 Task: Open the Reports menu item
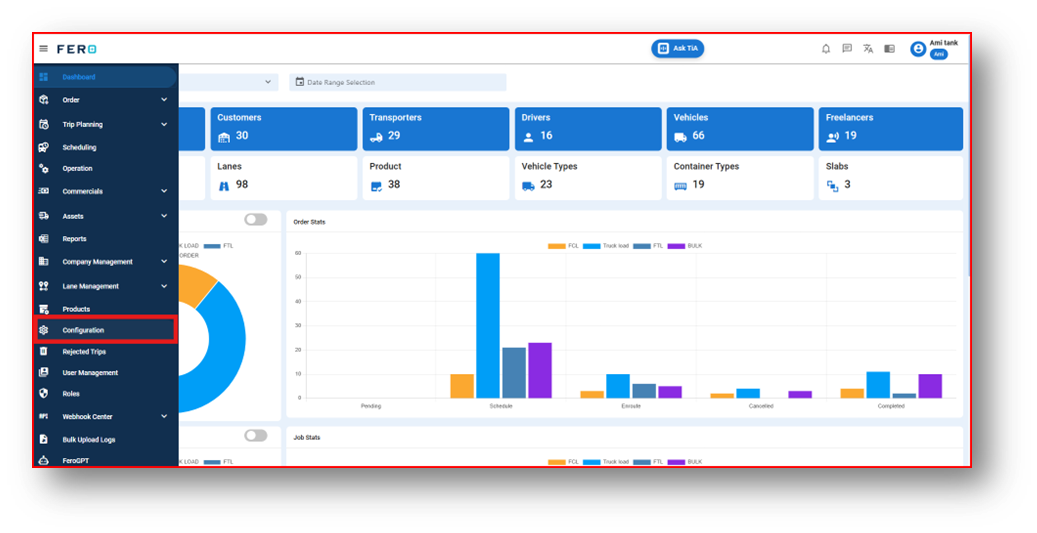point(105,239)
